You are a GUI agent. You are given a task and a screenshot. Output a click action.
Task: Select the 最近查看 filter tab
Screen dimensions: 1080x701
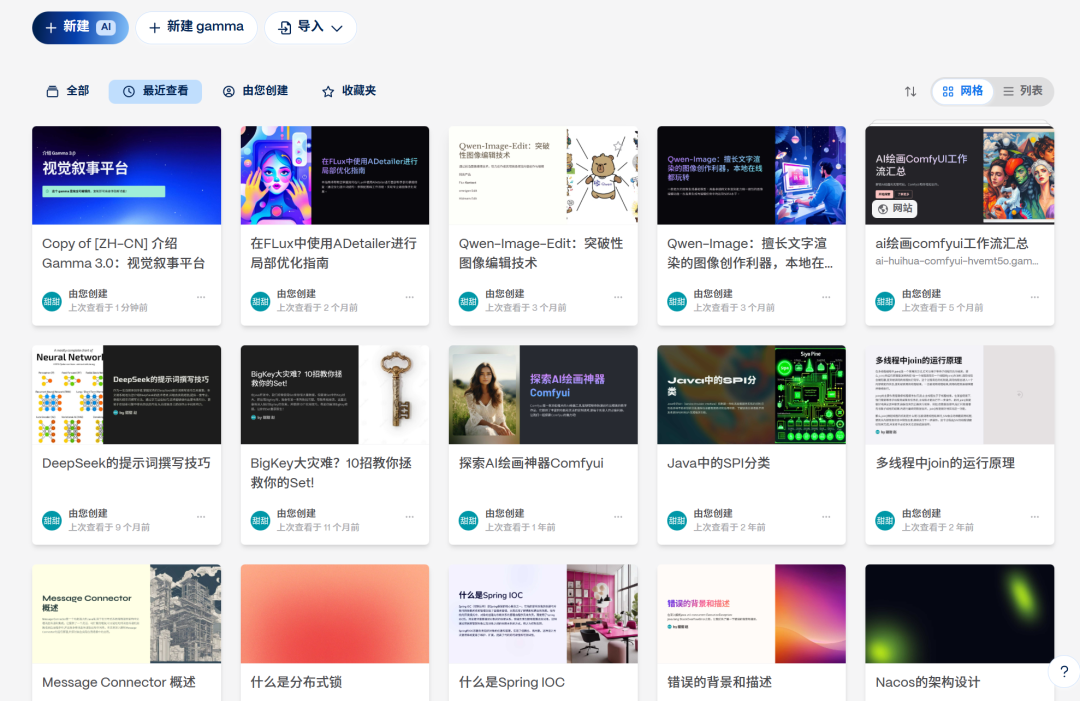(x=155, y=91)
